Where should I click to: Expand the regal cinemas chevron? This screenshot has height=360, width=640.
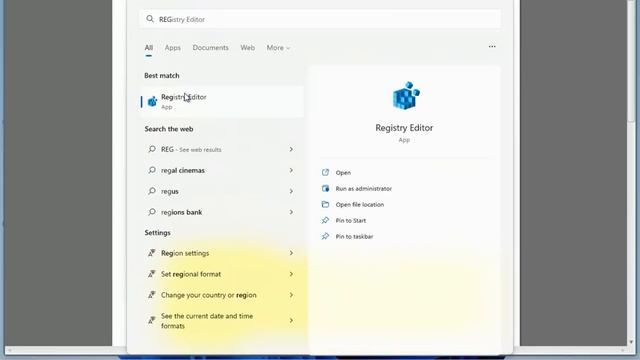tap(291, 170)
